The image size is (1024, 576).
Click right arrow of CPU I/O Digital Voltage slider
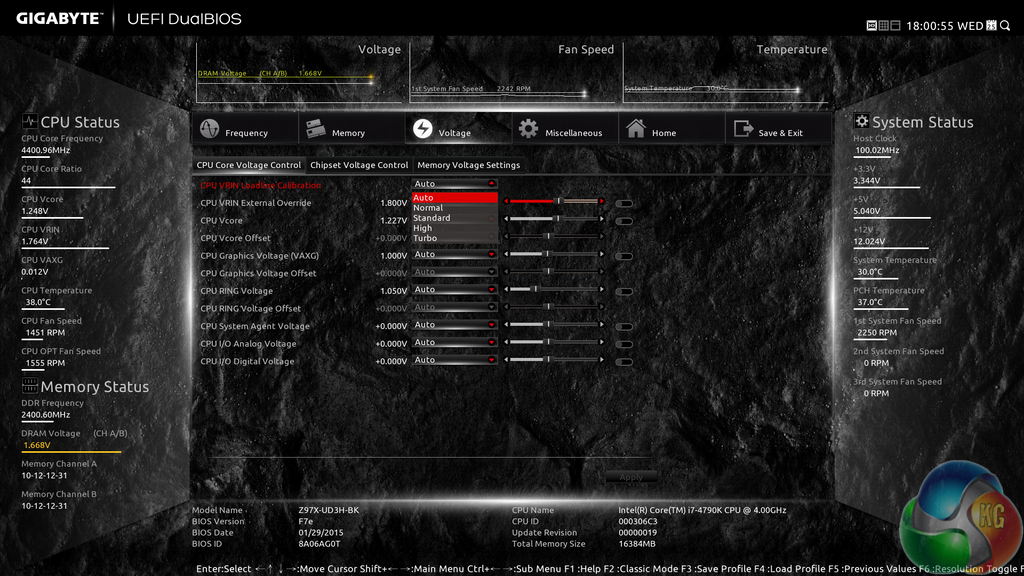(x=601, y=360)
